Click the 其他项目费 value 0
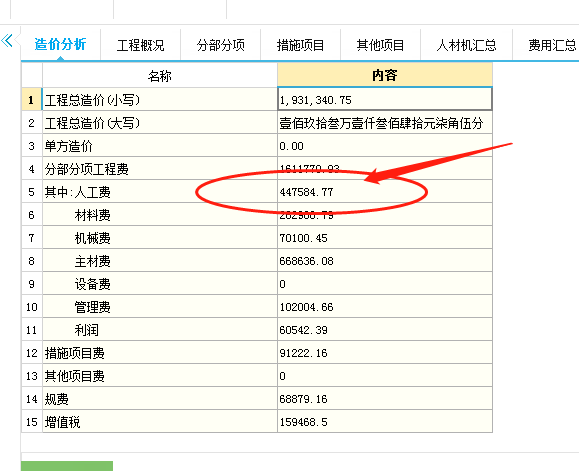 (x=385, y=376)
